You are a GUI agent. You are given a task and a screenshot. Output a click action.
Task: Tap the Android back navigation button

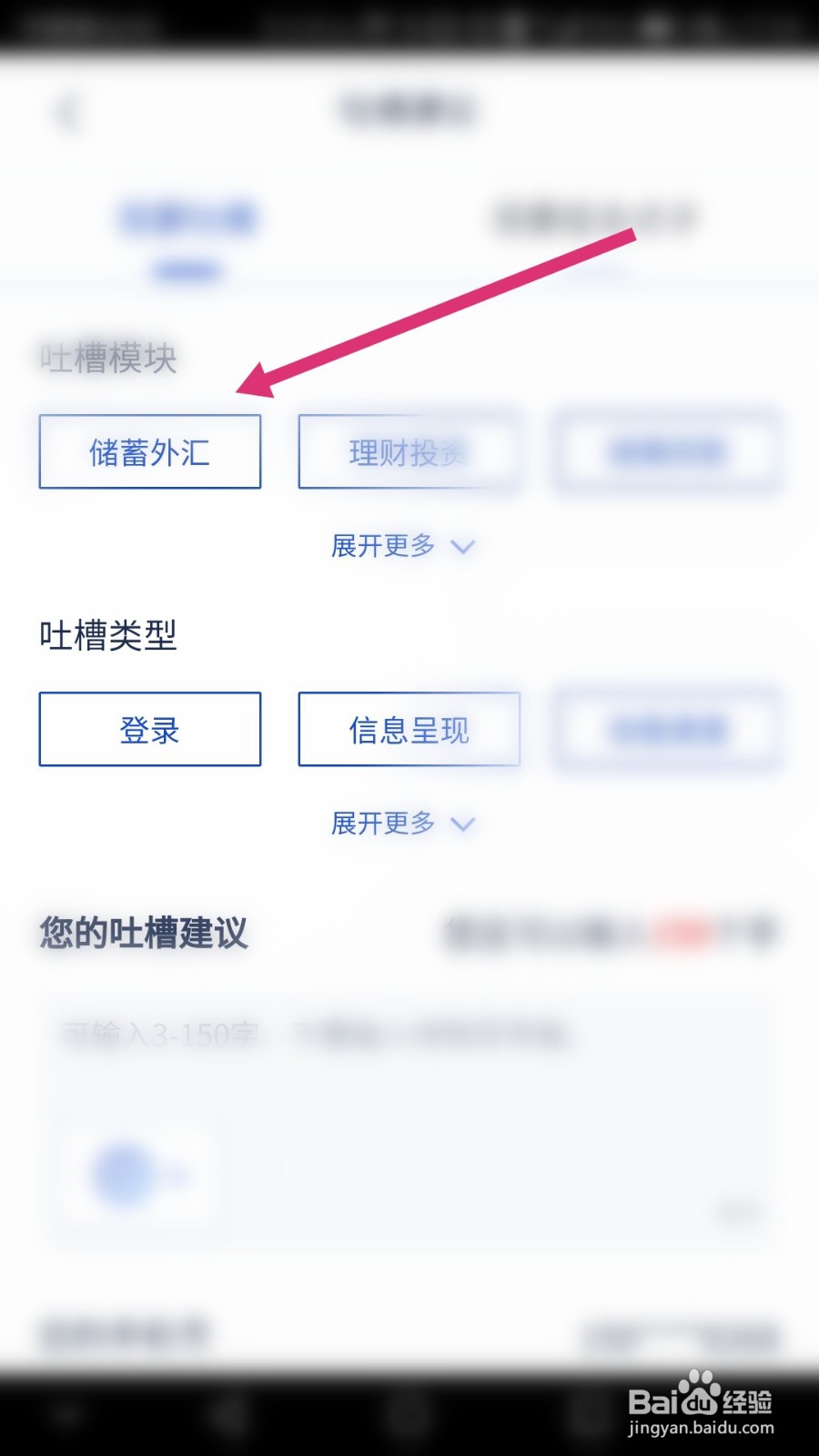point(227,1416)
